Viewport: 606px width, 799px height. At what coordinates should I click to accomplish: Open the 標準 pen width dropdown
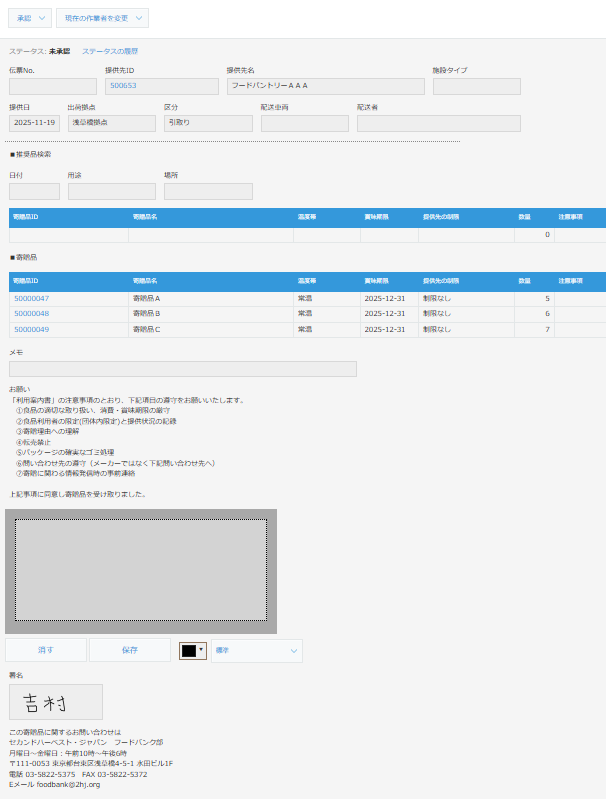pyautogui.click(x=256, y=651)
